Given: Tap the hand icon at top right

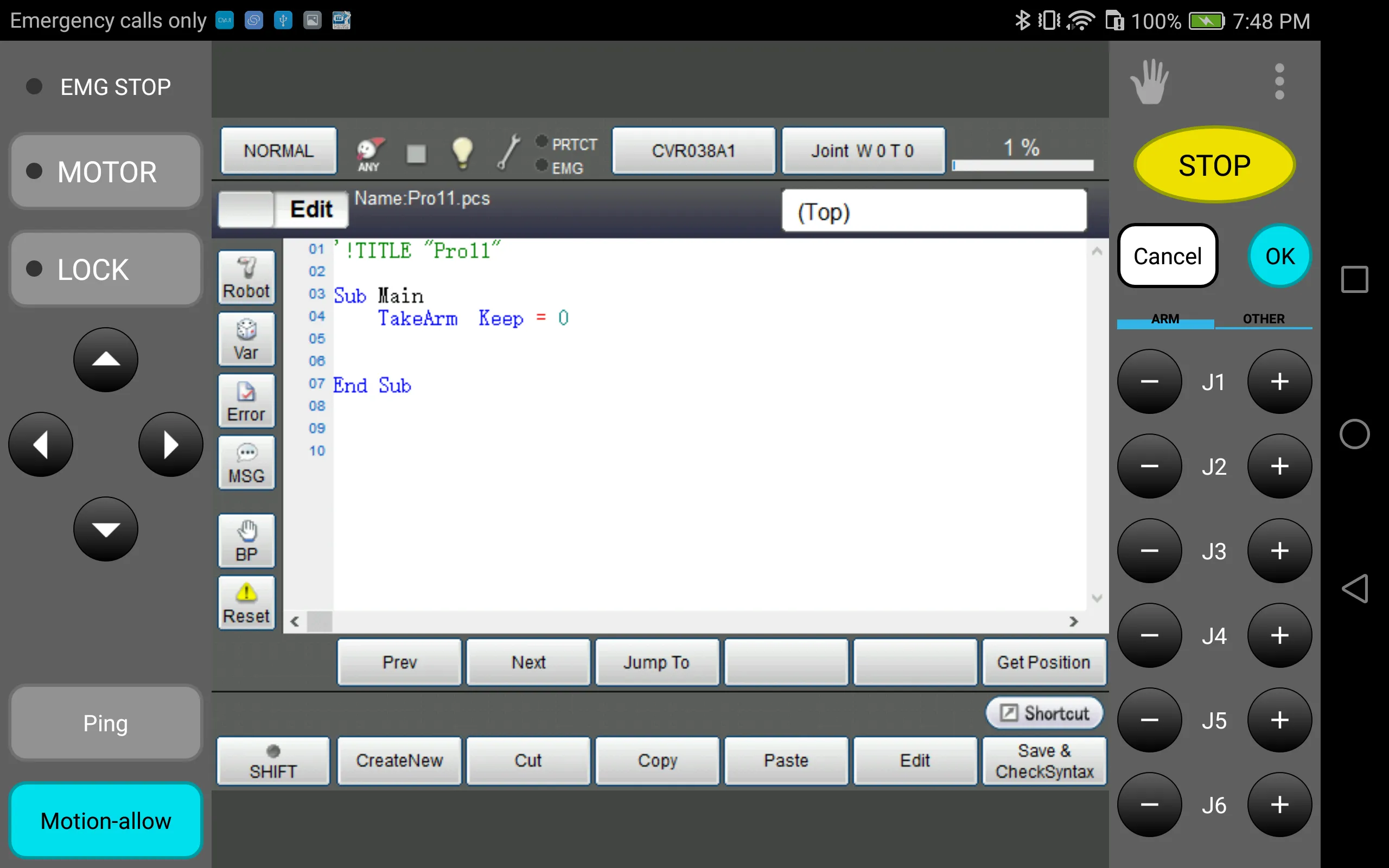Looking at the screenshot, I should point(1150,81).
